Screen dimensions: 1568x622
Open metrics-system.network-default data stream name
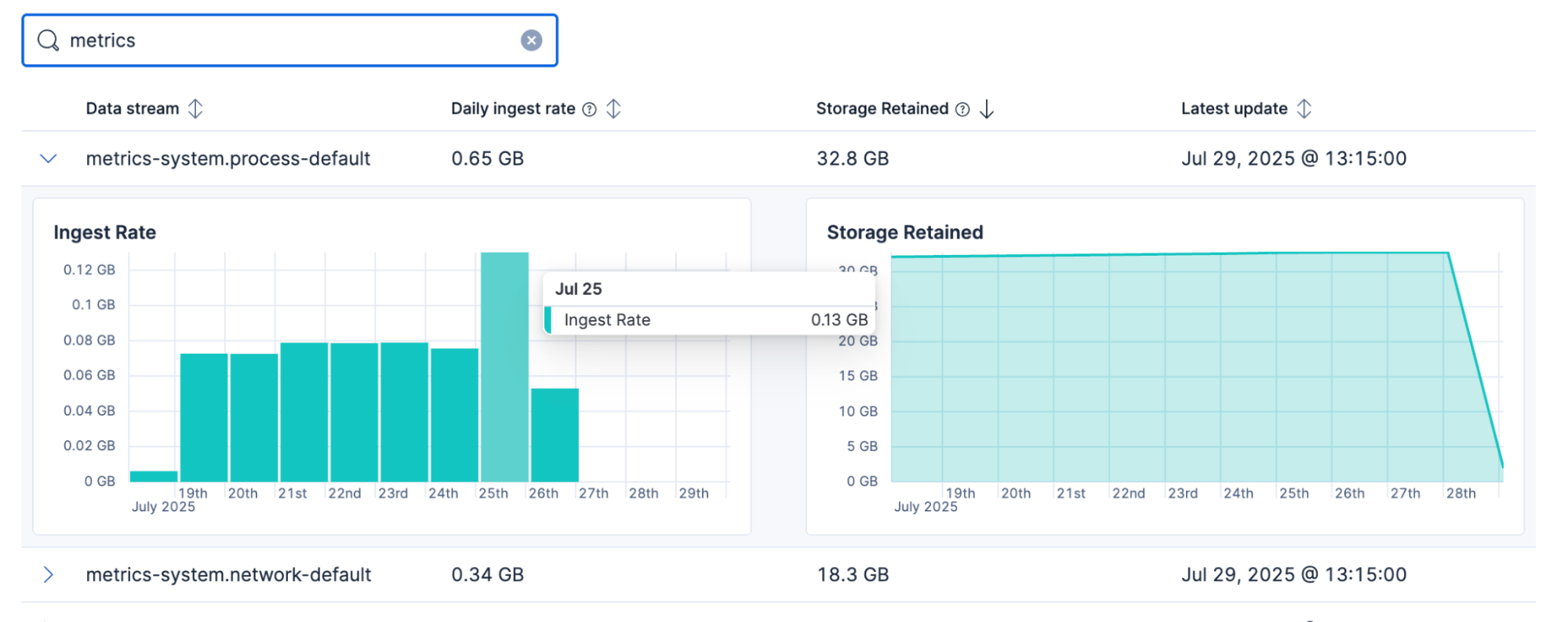(228, 575)
